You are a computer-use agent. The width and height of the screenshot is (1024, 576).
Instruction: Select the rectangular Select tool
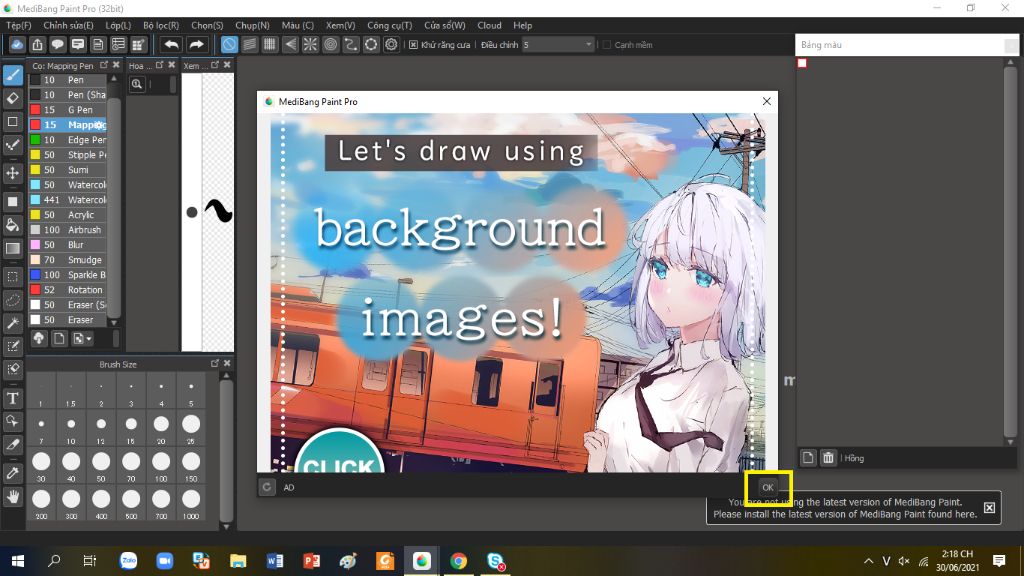12,277
